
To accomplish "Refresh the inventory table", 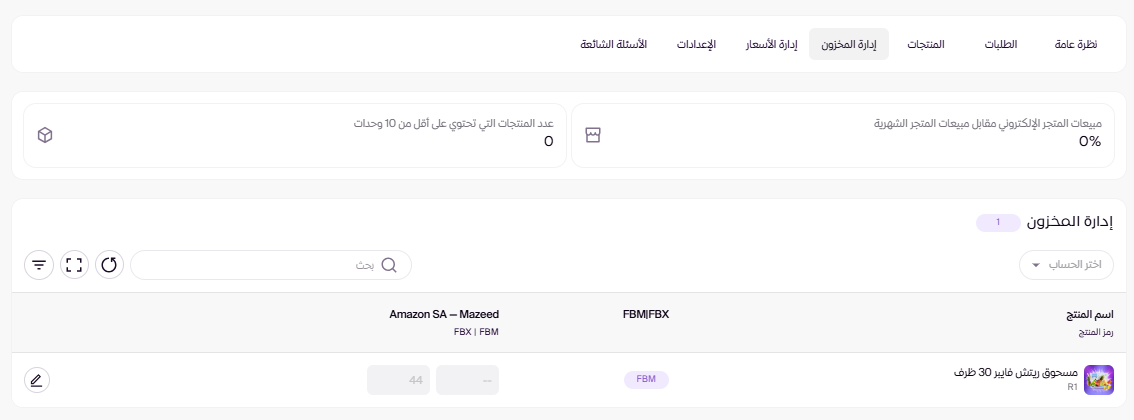I will pos(110,265).
